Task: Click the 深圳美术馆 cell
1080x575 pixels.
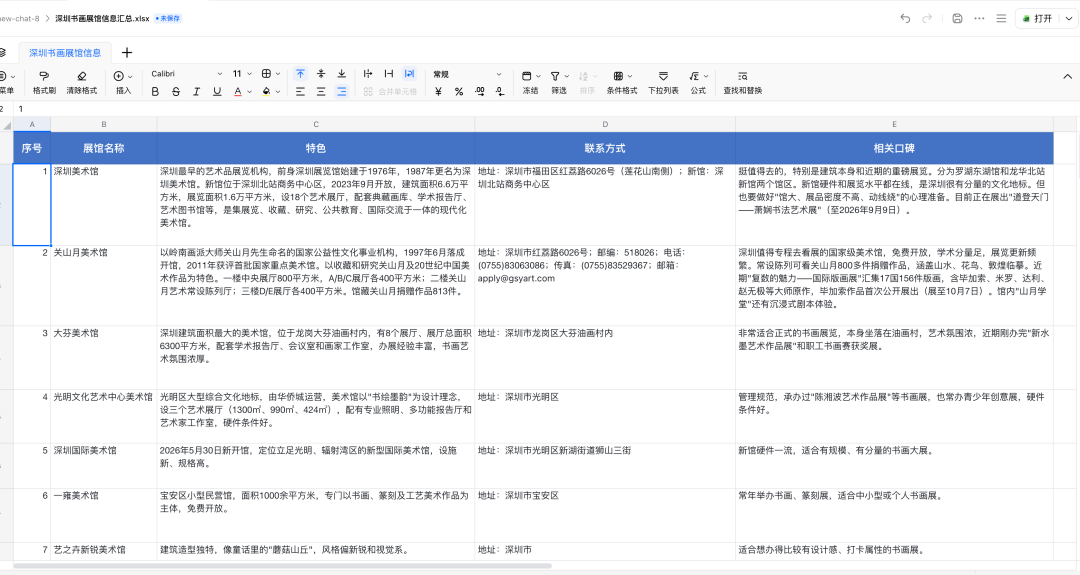Action: [103, 205]
